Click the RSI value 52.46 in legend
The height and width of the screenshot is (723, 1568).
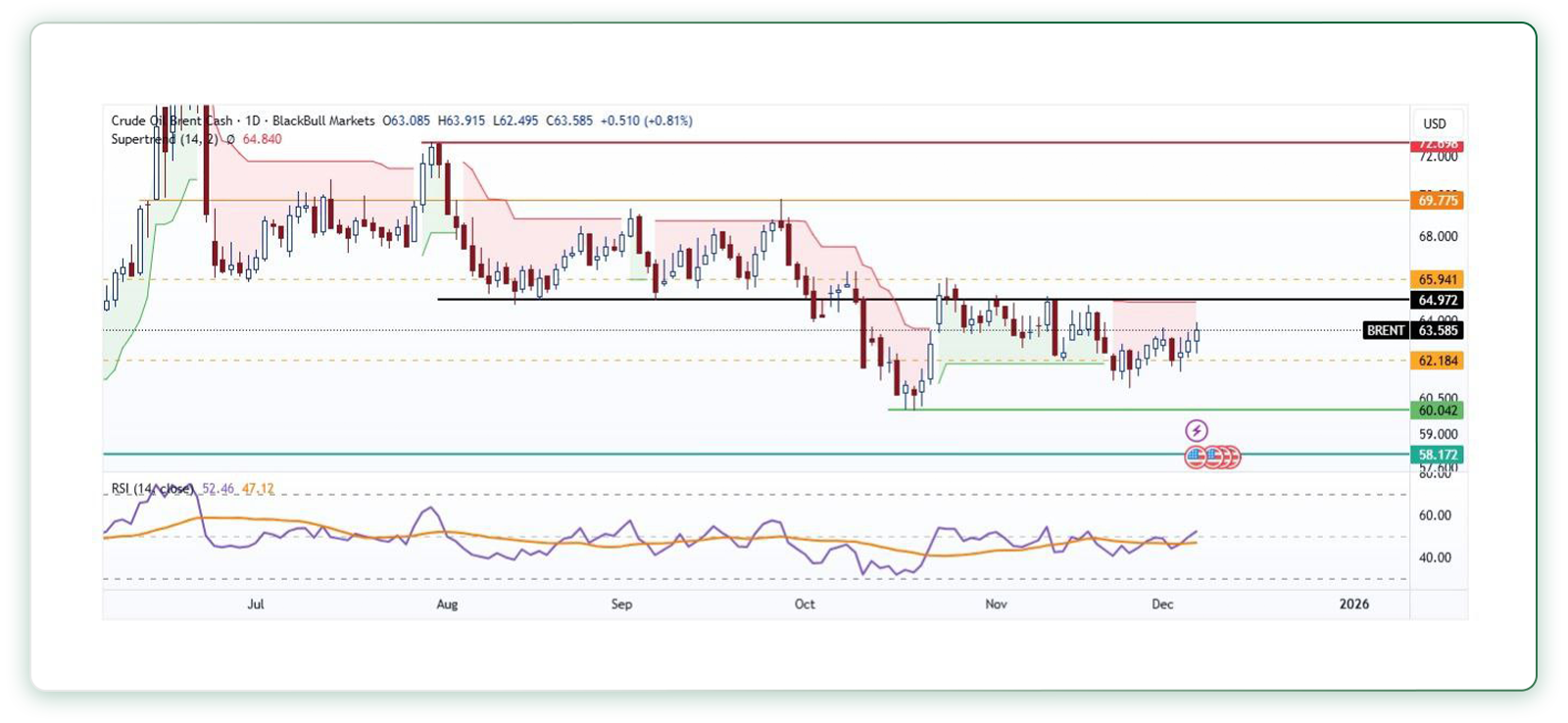pos(218,488)
